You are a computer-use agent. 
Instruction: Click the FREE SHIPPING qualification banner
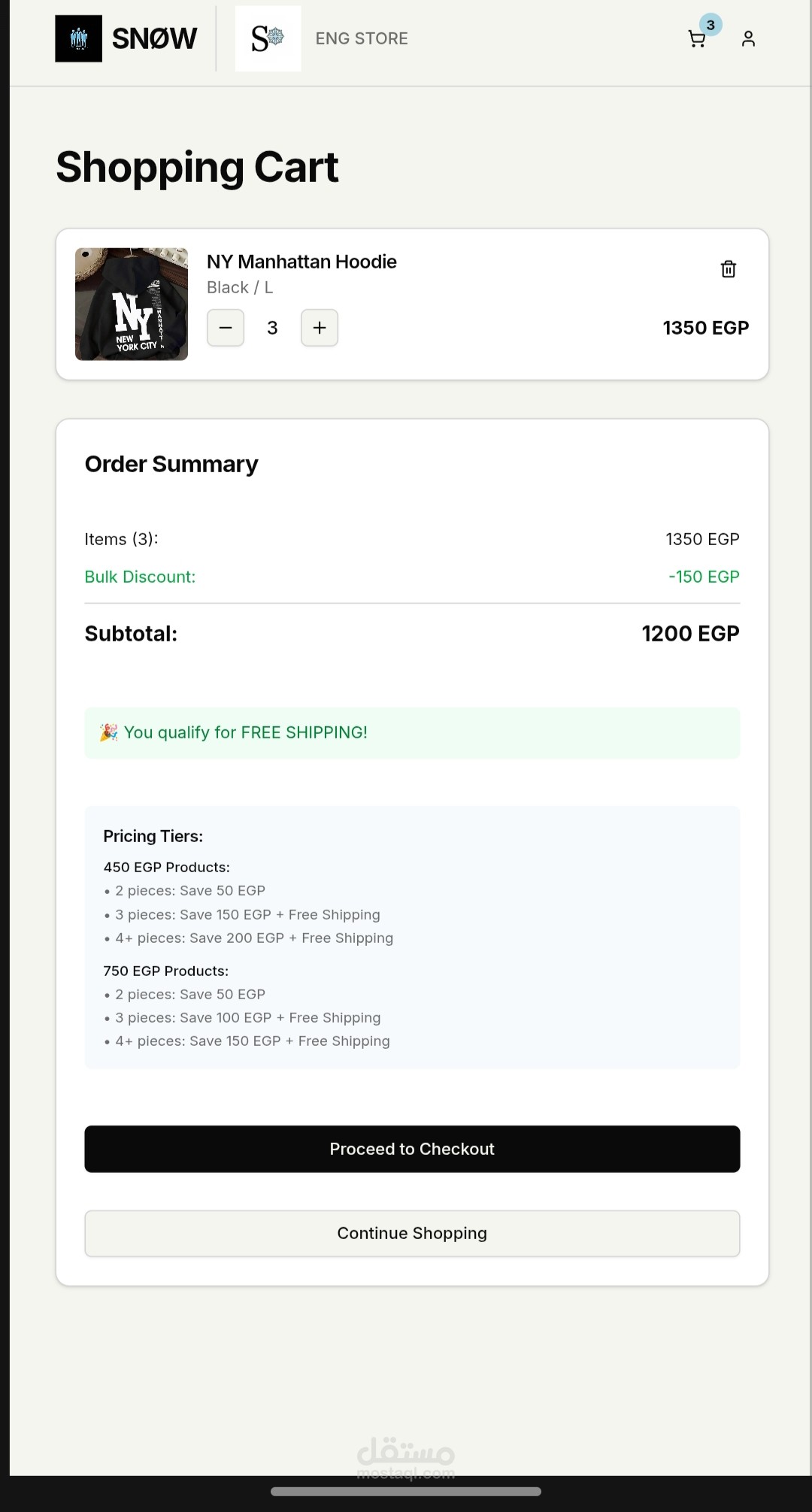(412, 732)
